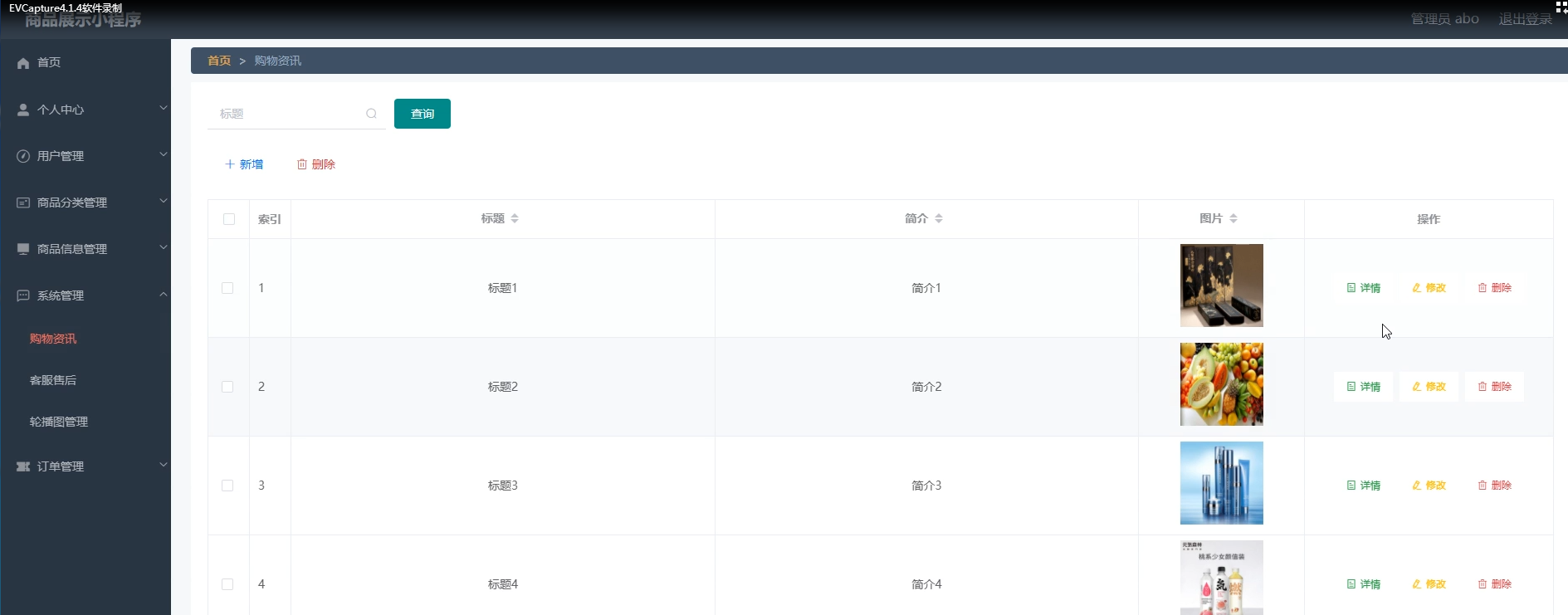Expand the 用户管理 menu chevron

pyautogui.click(x=164, y=154)
